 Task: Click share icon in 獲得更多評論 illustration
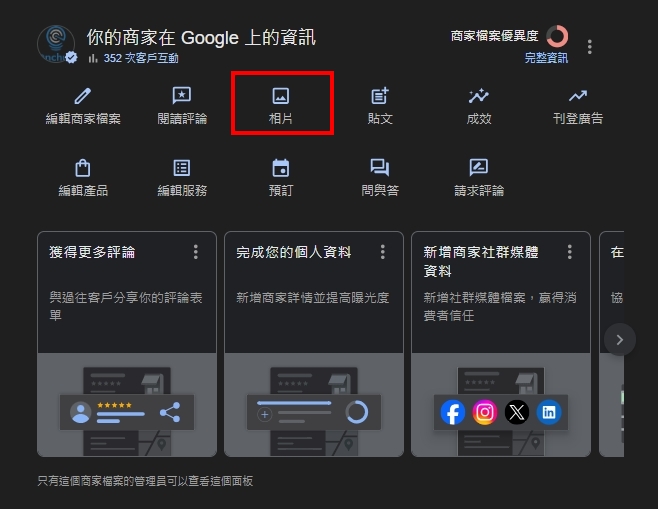(170, 412)
